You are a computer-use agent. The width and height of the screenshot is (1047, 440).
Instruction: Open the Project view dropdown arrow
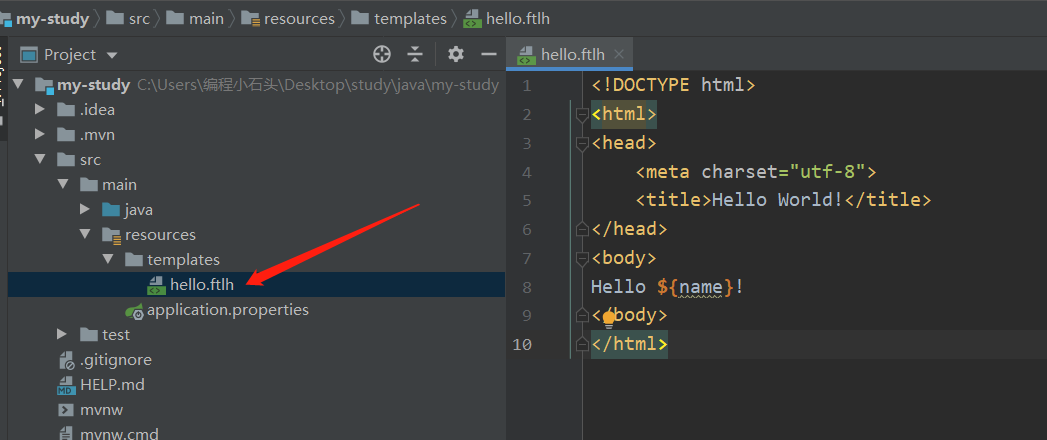[x=112, y=55]
